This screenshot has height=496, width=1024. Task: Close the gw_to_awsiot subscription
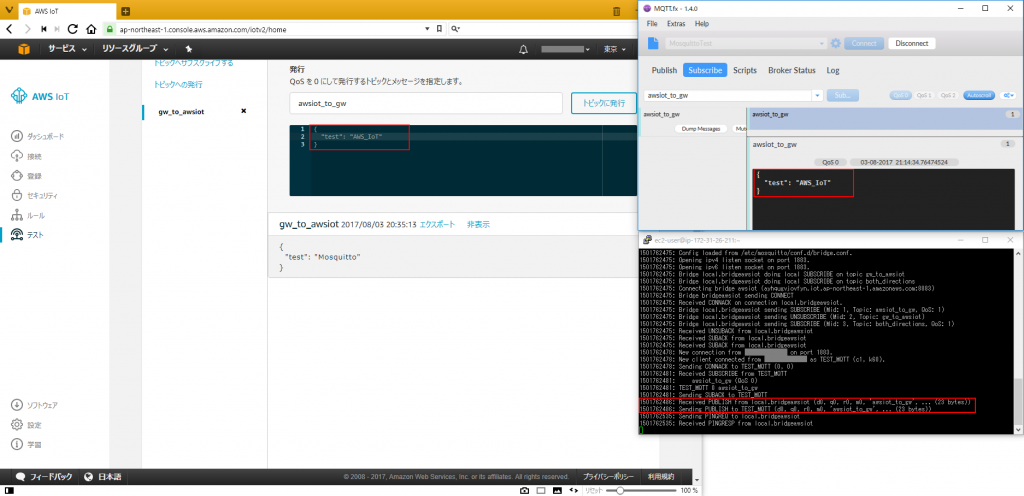click(244, 111)
